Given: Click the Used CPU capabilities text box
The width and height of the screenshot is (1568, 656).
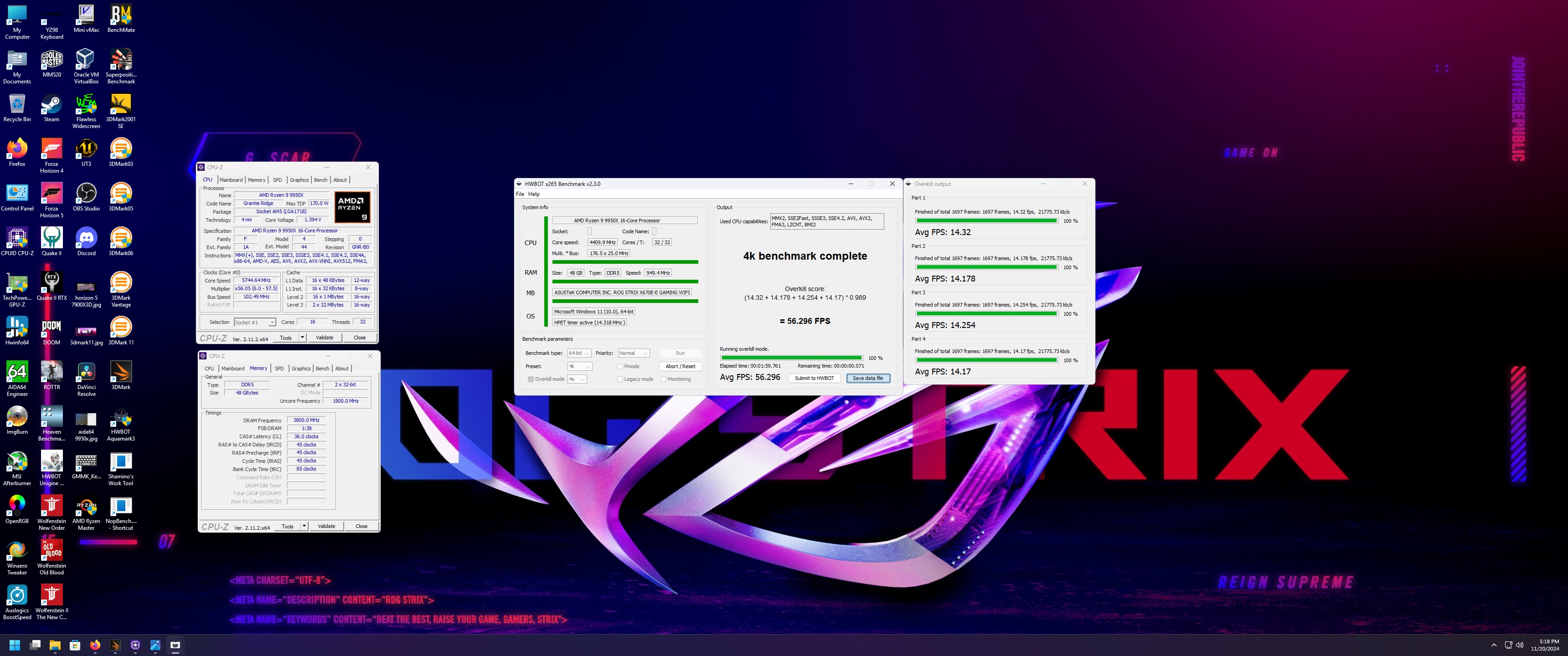Looking at the screenshot, I should [x=826, y=221].
